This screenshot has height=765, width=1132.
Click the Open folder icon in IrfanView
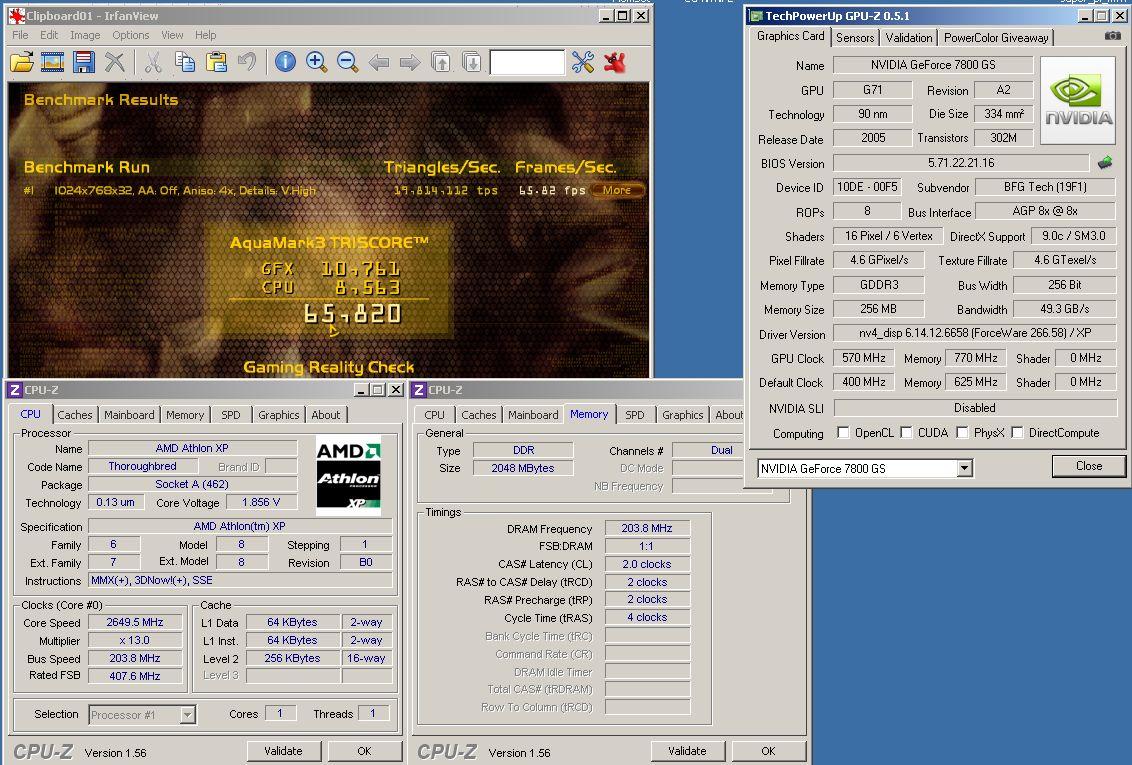coord(22,63)
